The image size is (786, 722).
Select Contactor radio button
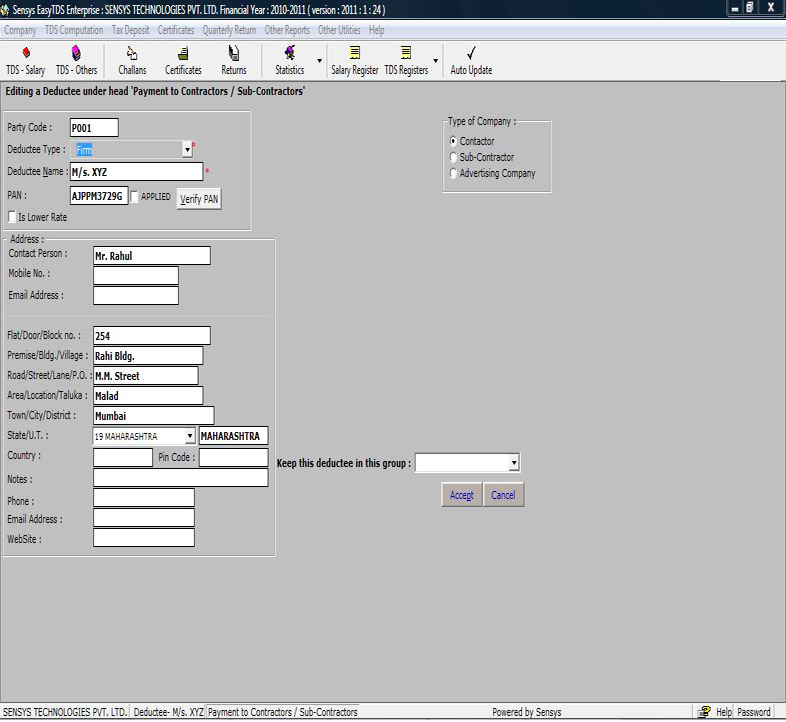[x=453, y=141]
